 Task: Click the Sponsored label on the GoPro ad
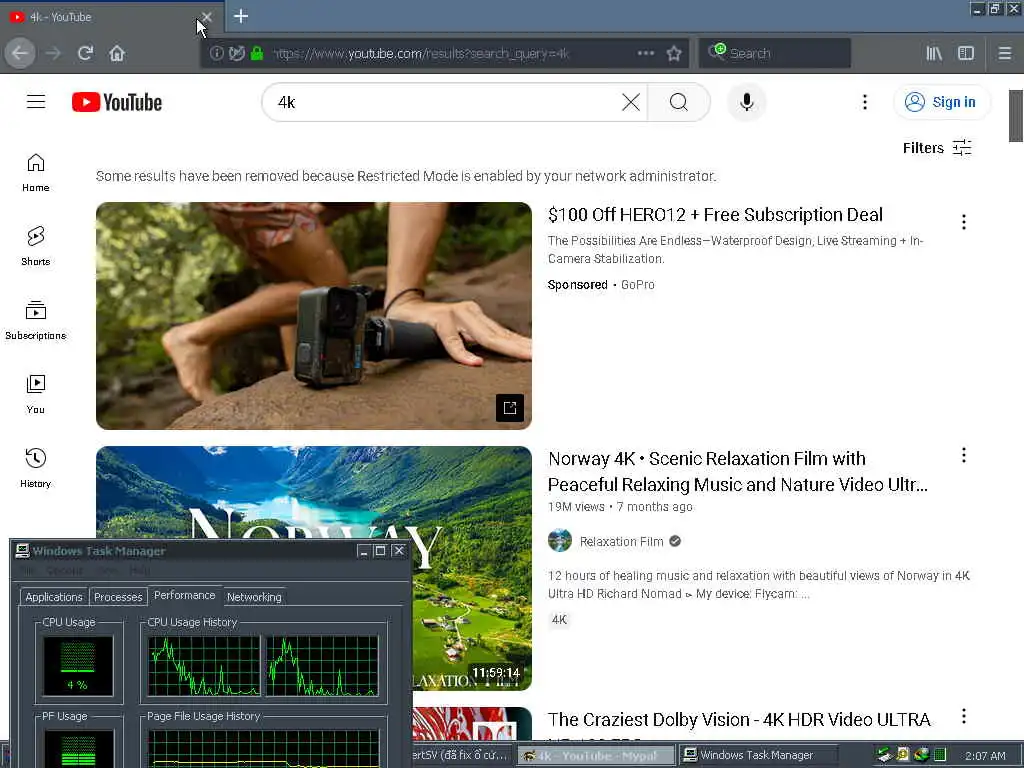(x=577, y=285)
